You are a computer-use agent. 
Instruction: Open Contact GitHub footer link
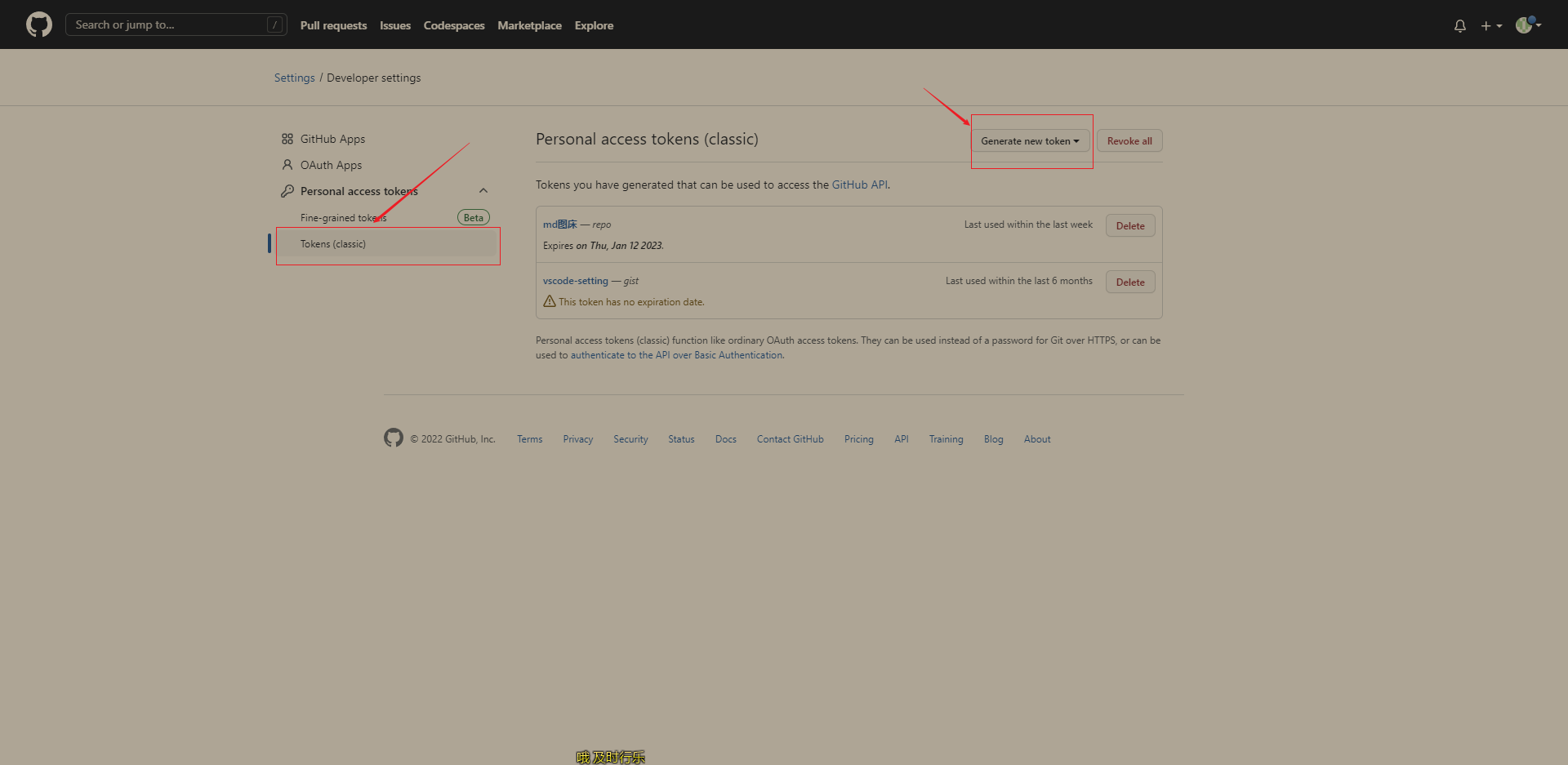(790, 439)
